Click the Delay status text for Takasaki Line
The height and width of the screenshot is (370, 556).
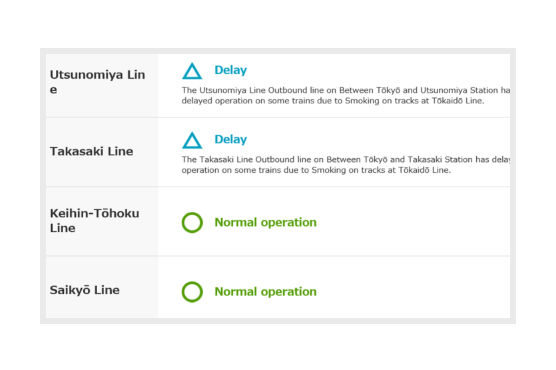click(x=230, y=139)
